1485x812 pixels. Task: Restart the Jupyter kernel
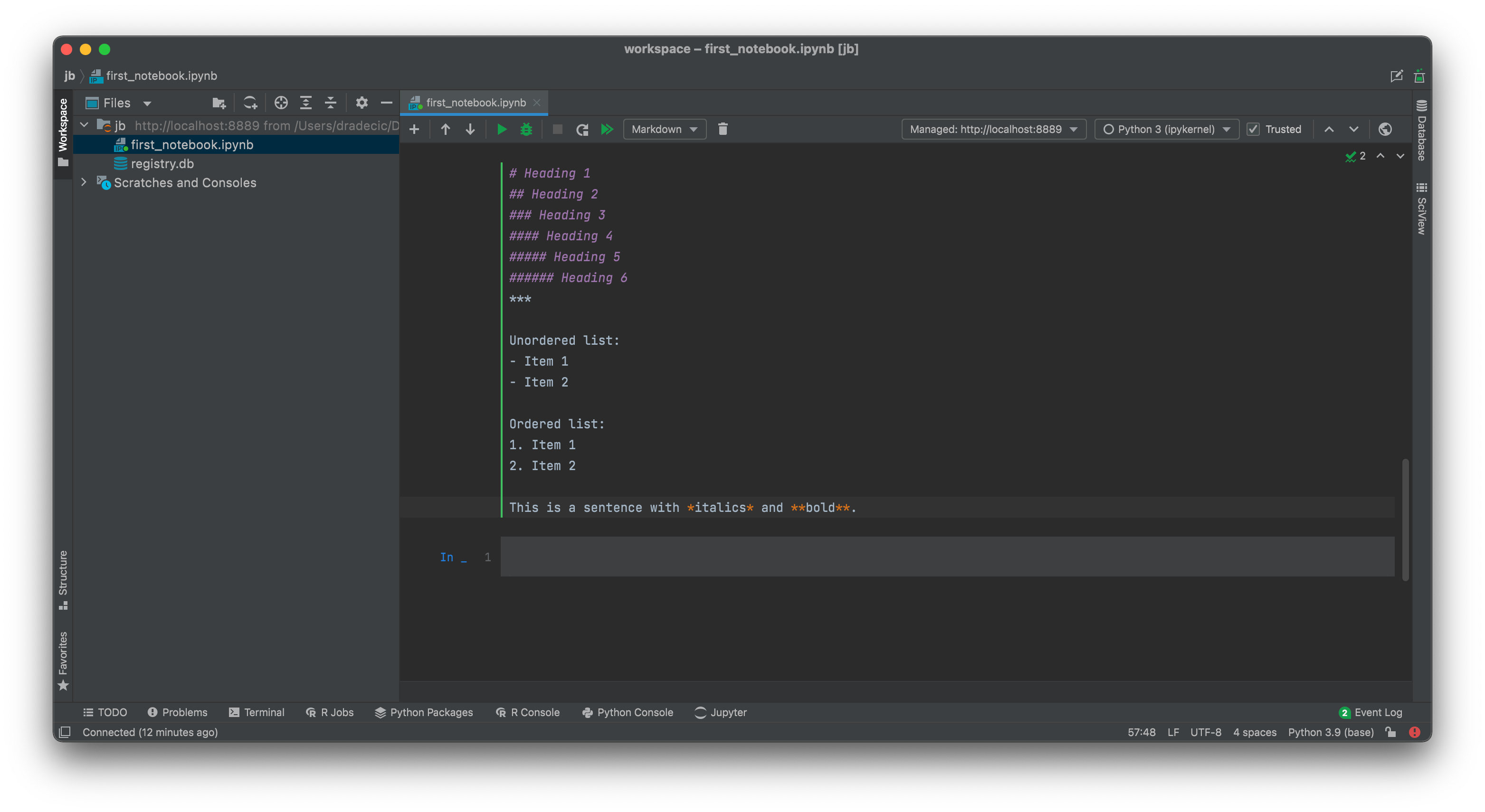582,129
